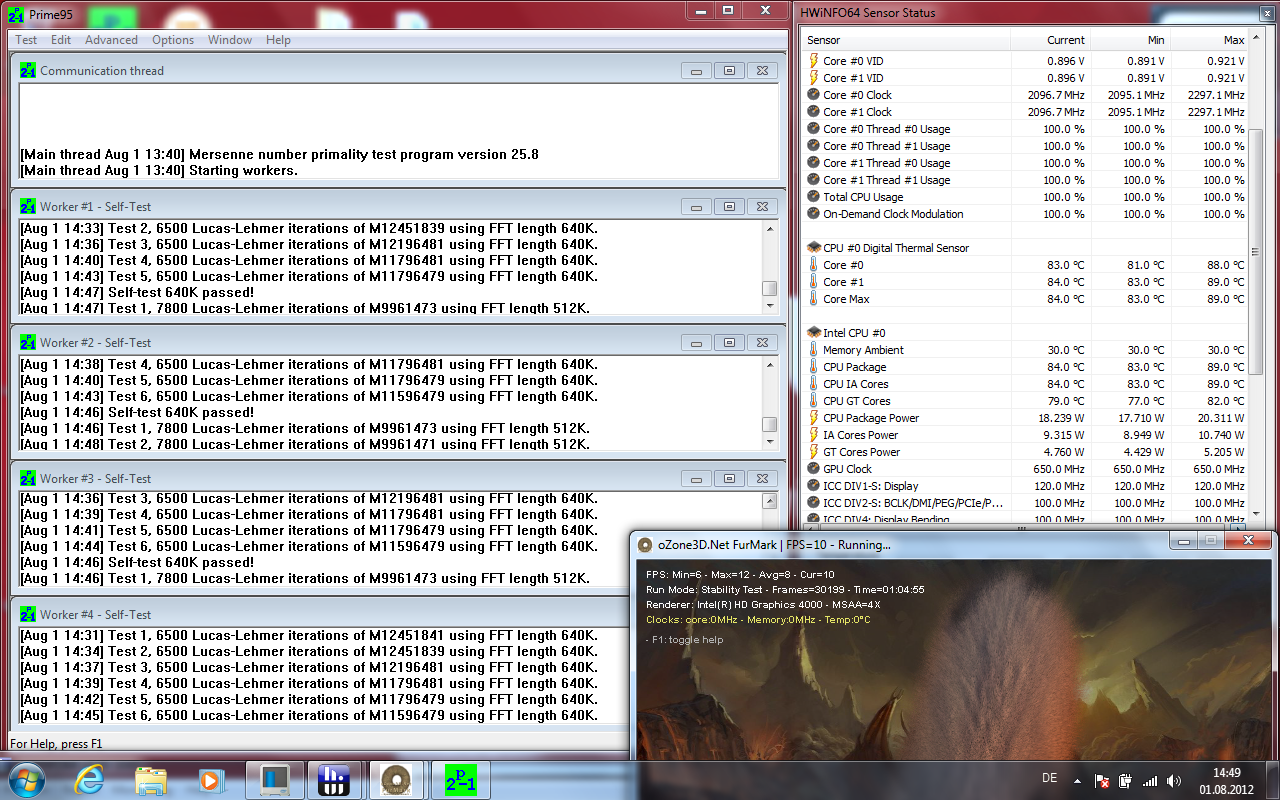Open Windows Media Player from the taskbar
The width and height of the screenshot is (1280, 800).
[211, 779]
